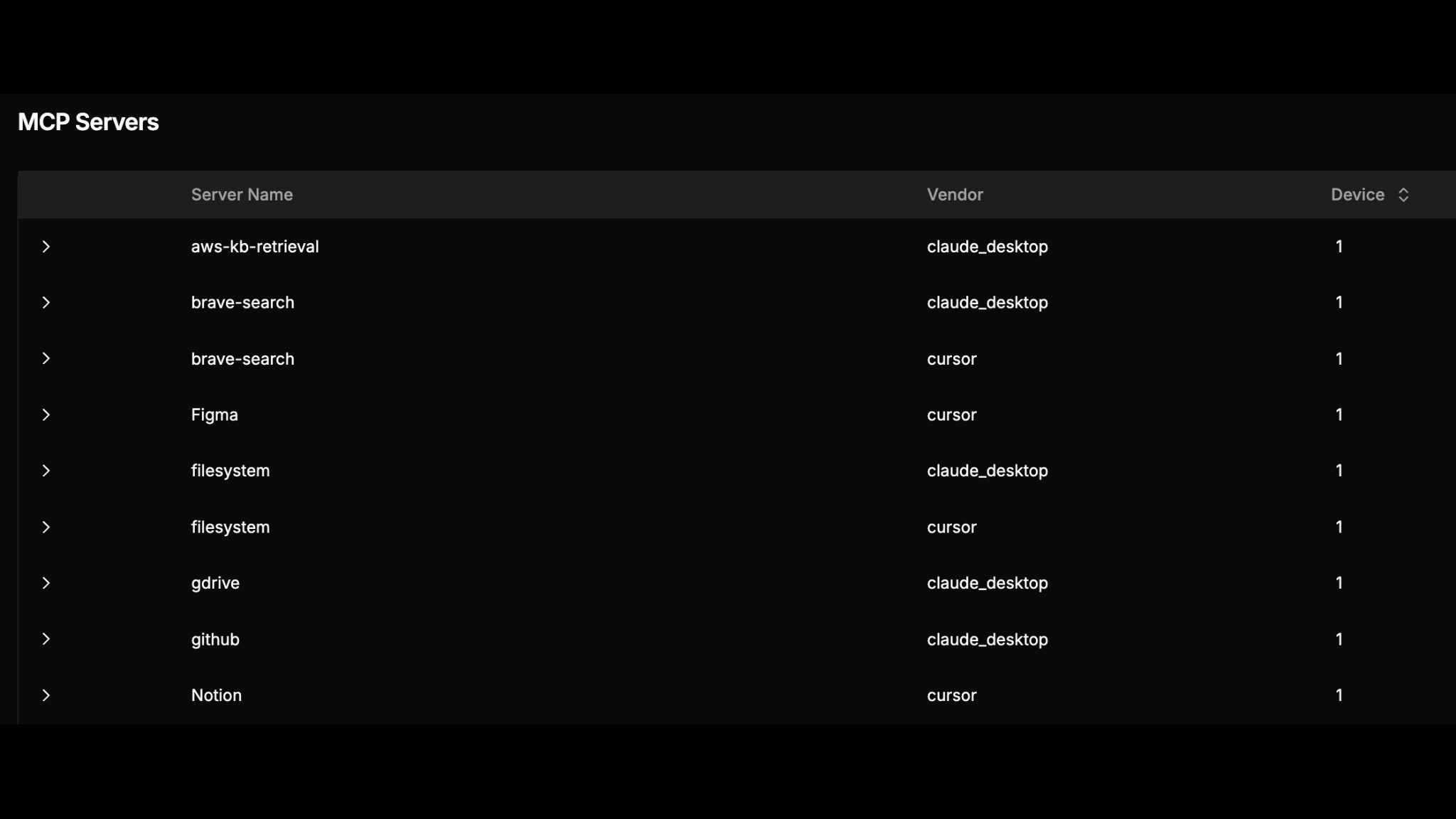1456x819 pixels.
Task: Click the claude_desktop vendor in github row
Action: tap(987, 639)
